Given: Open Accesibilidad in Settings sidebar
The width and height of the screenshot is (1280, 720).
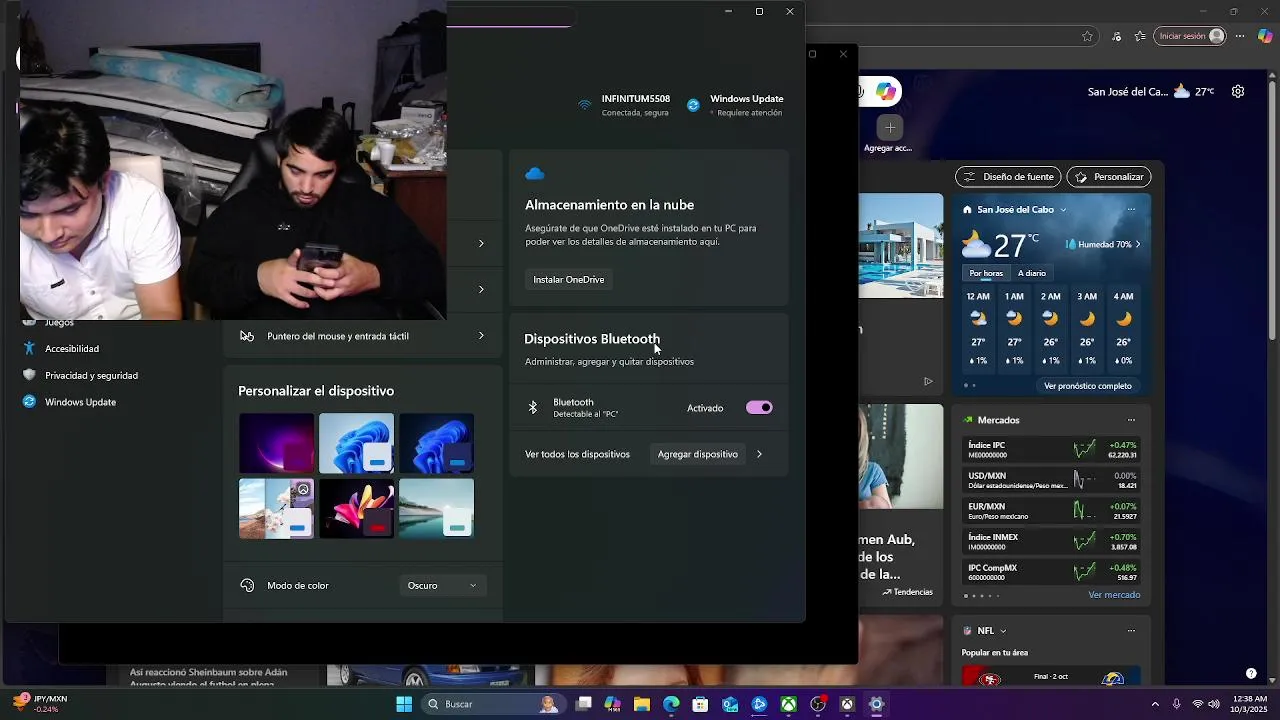Looking at the screenshot, I should [72, 349].
